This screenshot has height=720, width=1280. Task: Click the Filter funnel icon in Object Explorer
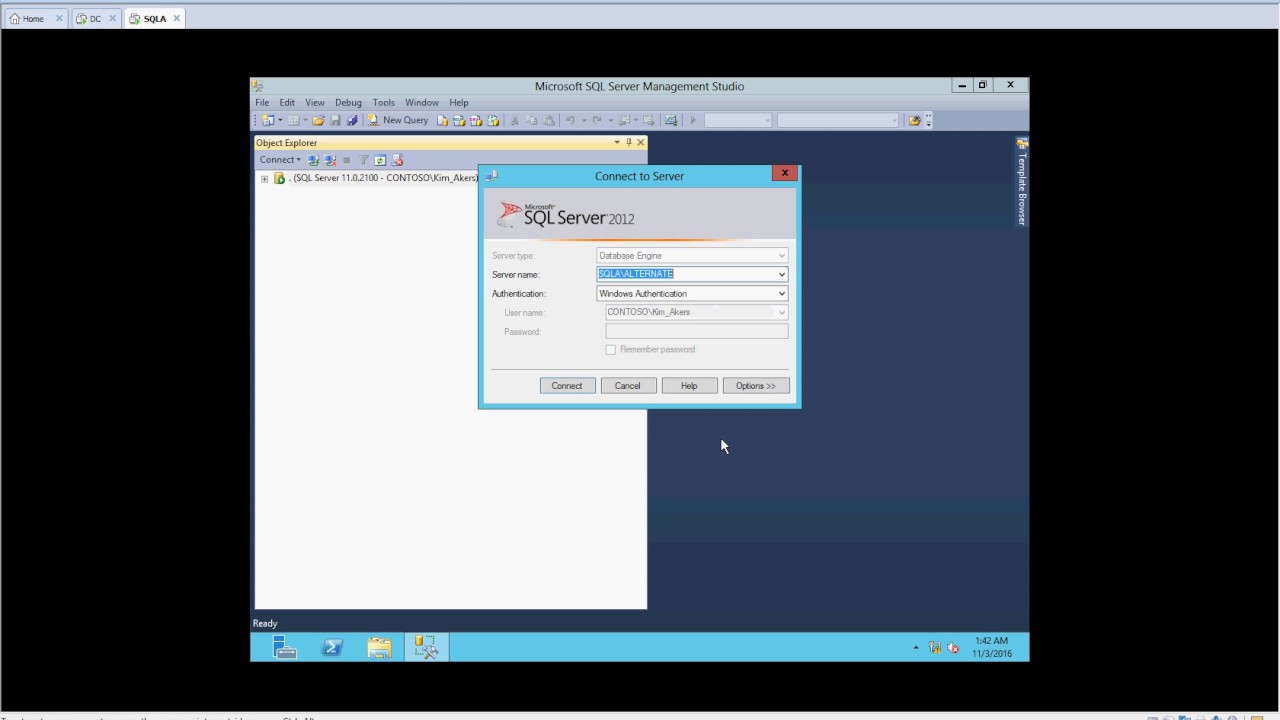pos(364,160)
